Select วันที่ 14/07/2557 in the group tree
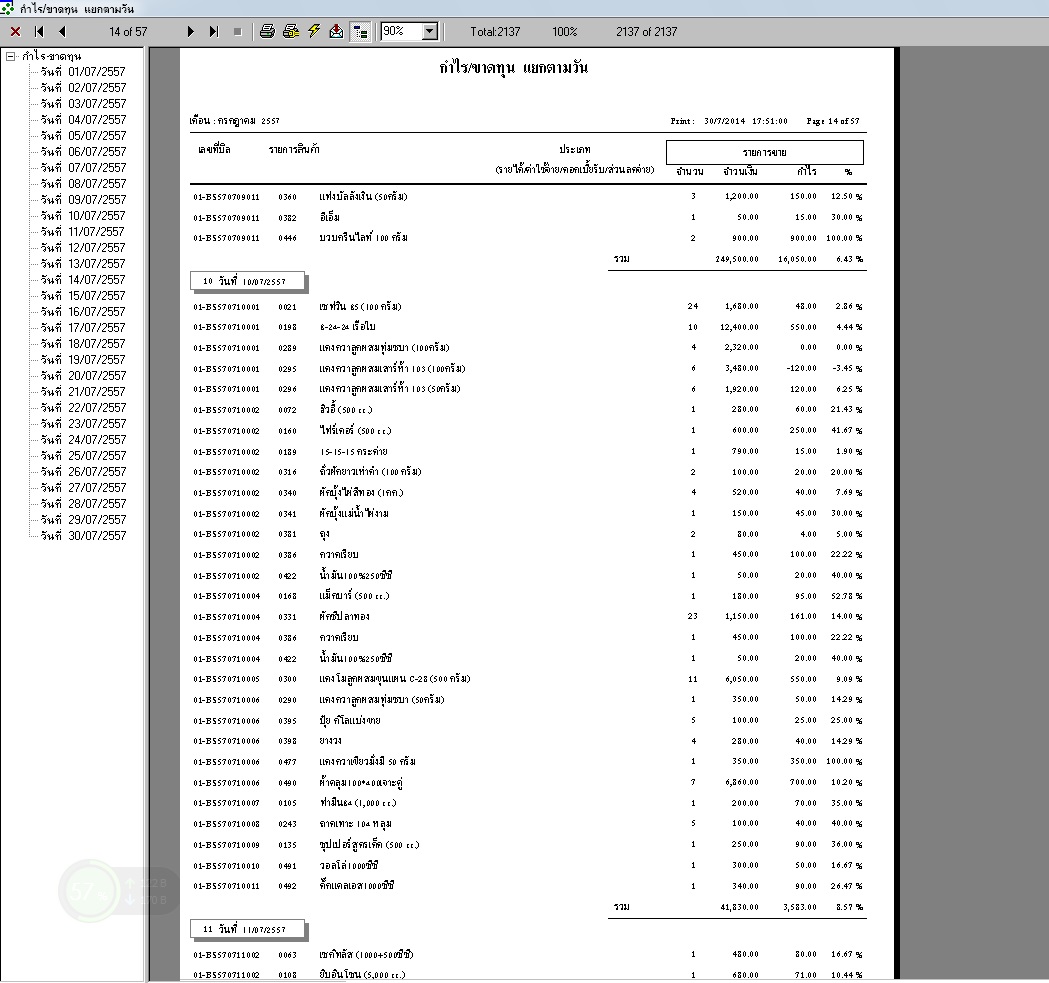The width and height of the screenshot is (1049, 983). [83, 280]
